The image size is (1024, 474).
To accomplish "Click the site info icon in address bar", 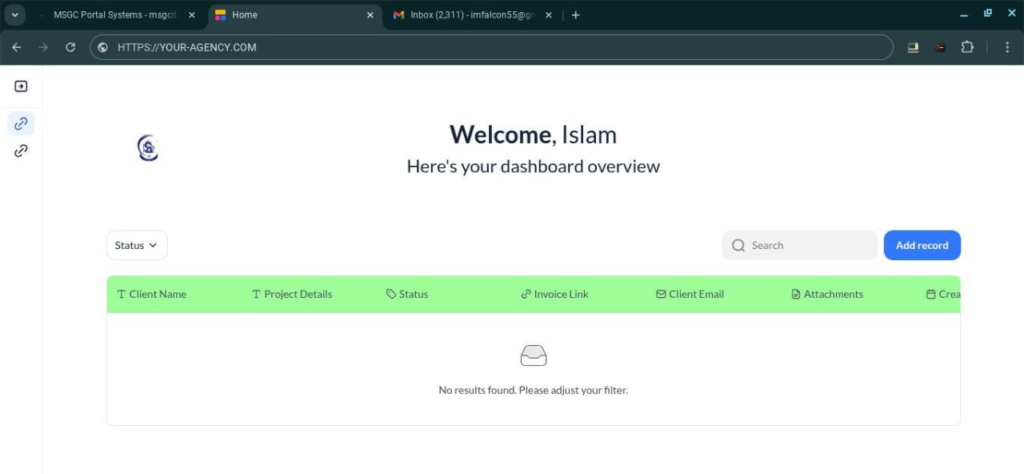I will 103,47.
